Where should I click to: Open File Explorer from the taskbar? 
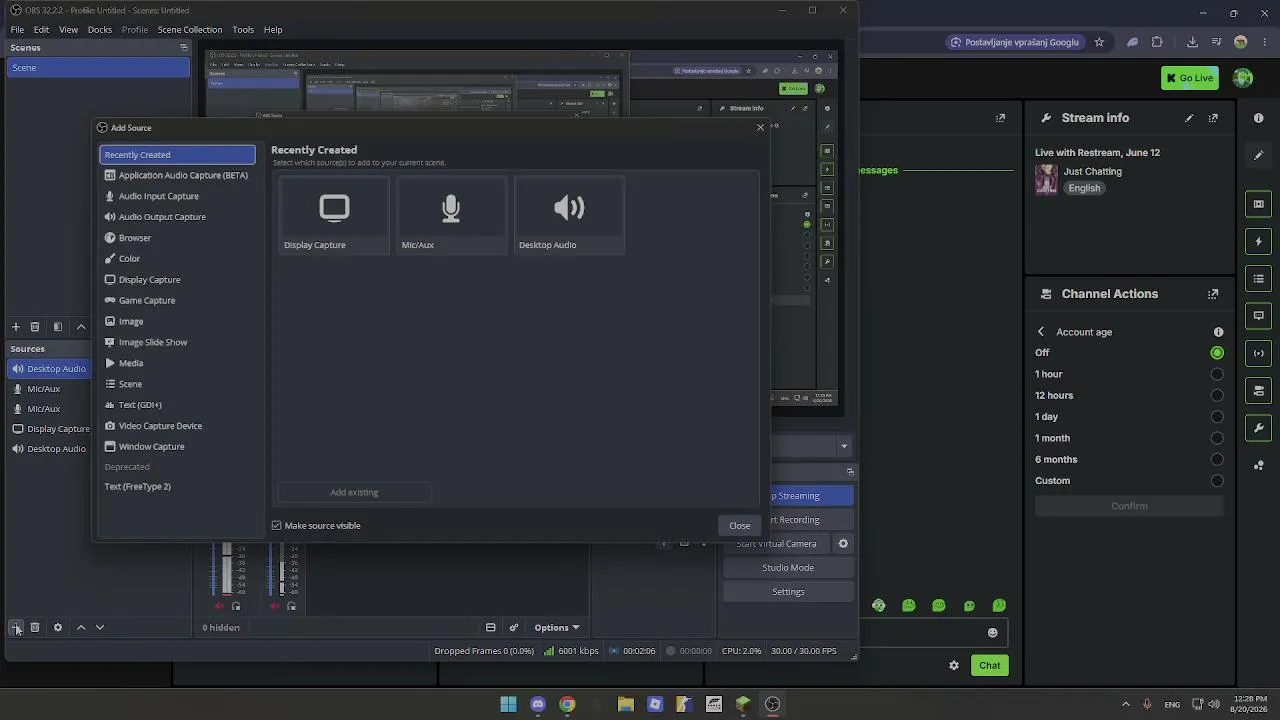(x=626, y=704)
